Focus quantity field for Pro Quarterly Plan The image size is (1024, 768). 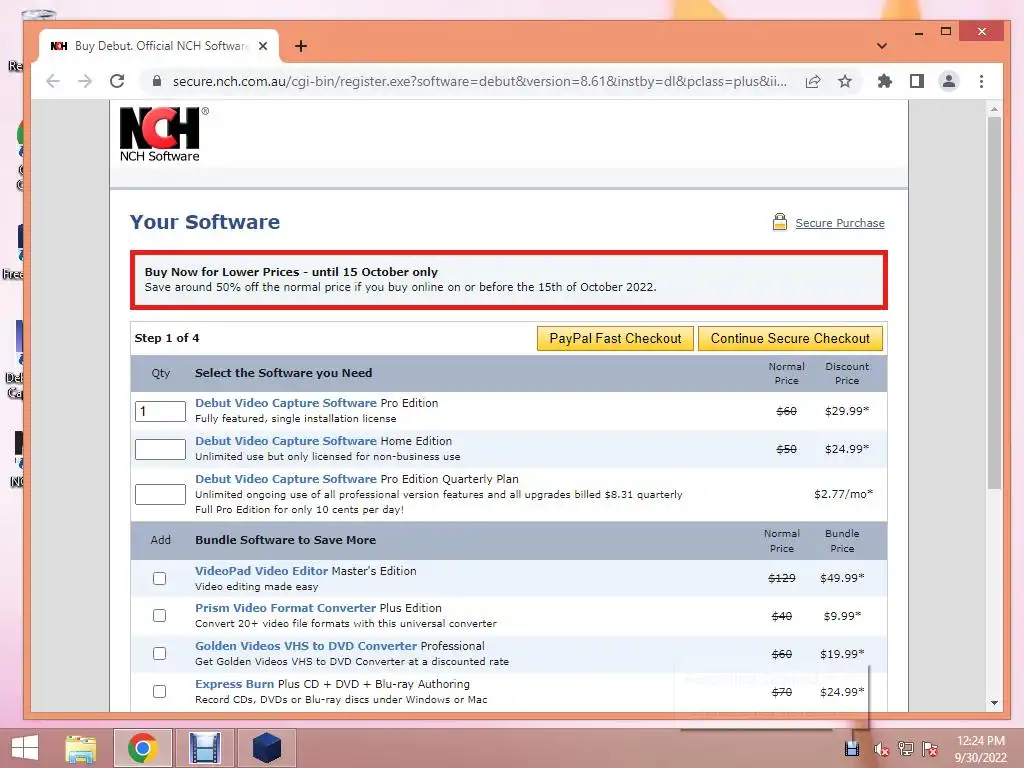pyautogui.click(x=160, y=494)
